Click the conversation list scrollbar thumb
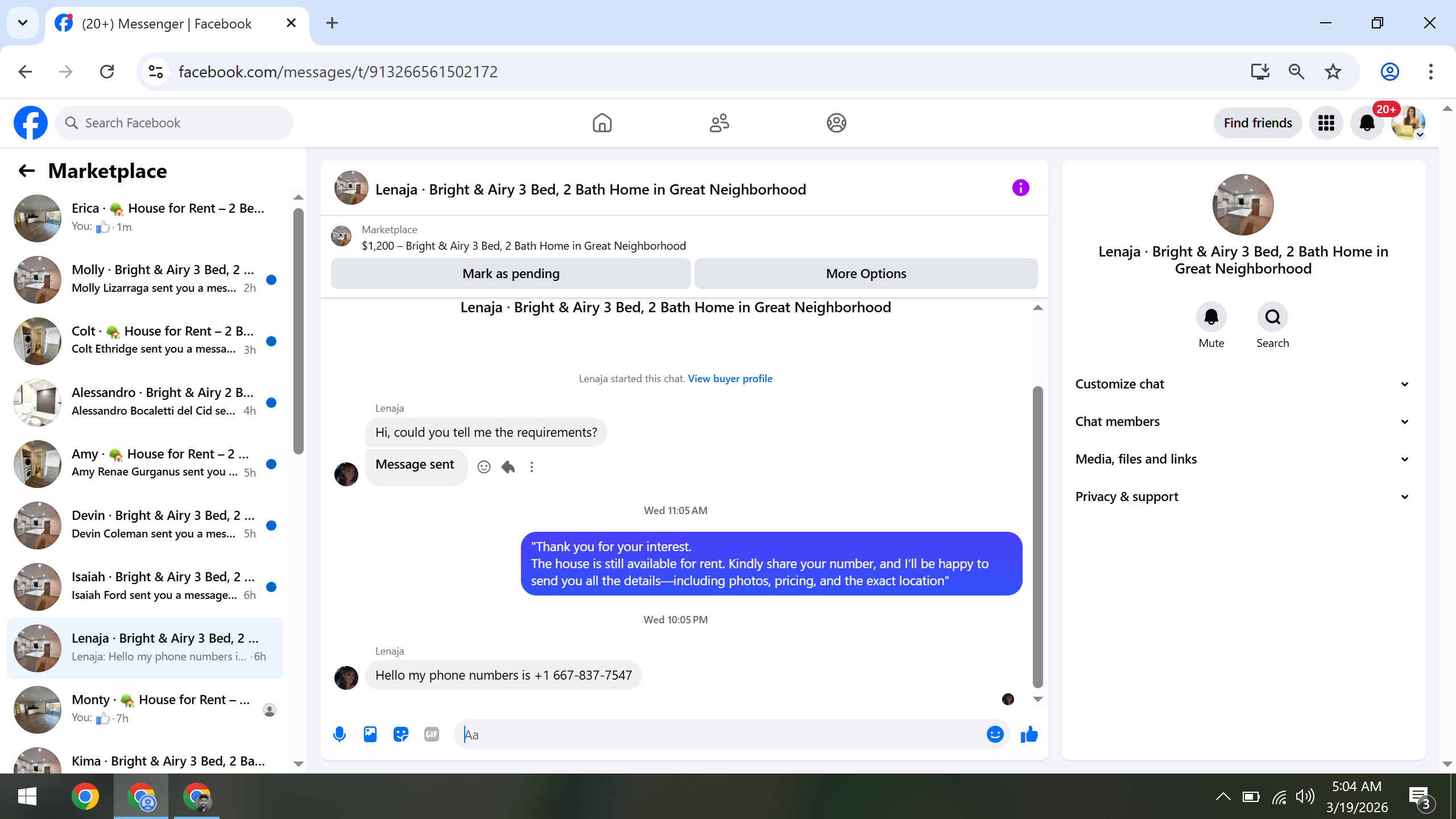The height and width of the screenshot is (819, 1456). (x=299, y=330)
